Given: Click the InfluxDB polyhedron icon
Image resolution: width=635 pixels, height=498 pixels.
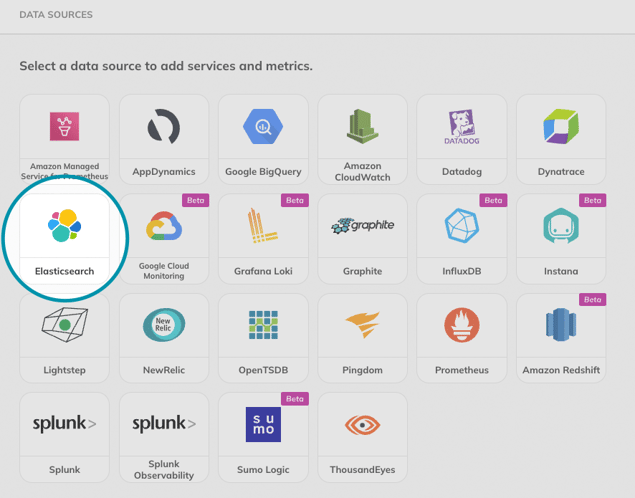Looking at the screenshot, I should click(462, 226).
